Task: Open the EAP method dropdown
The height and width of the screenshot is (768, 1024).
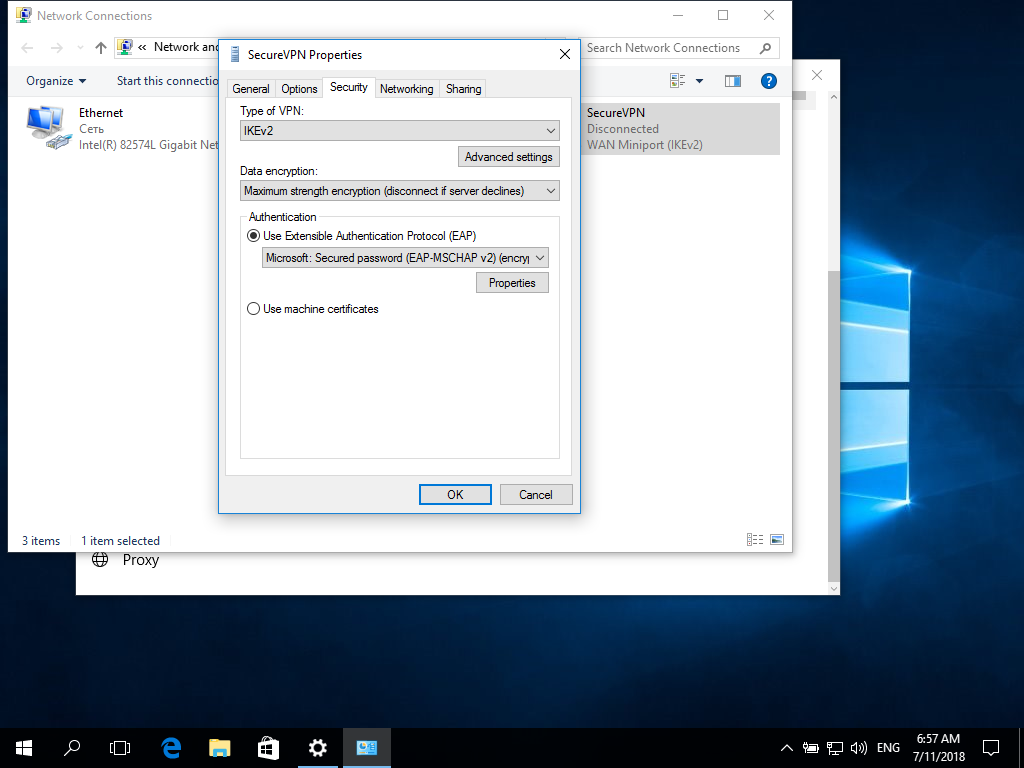Action: pyautogui.click(x=405, y=258)
